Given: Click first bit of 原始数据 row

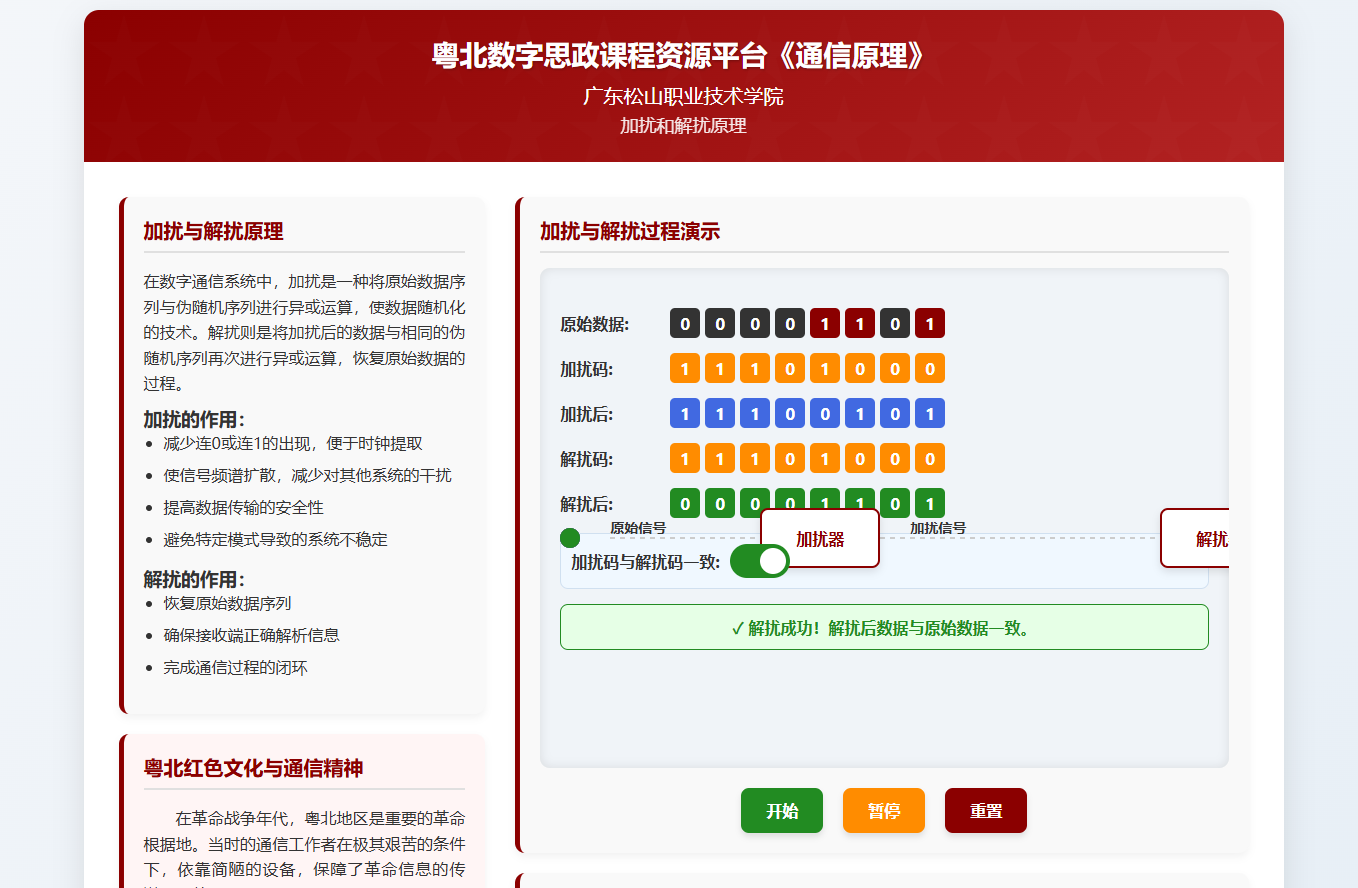Looking at the screenshot, I should point(685,323).
